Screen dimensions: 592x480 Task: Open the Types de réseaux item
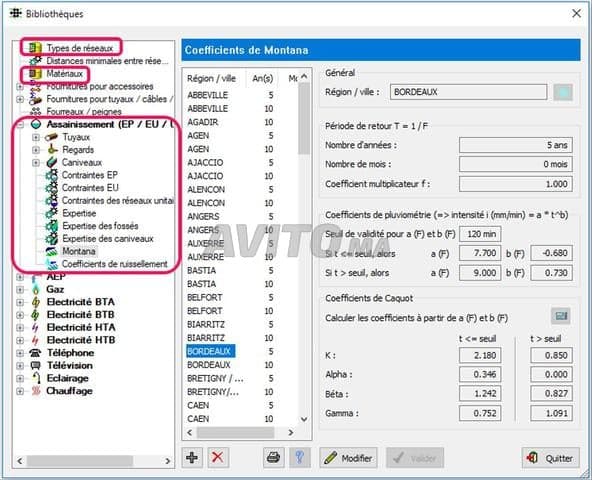(x=80, y=48)
